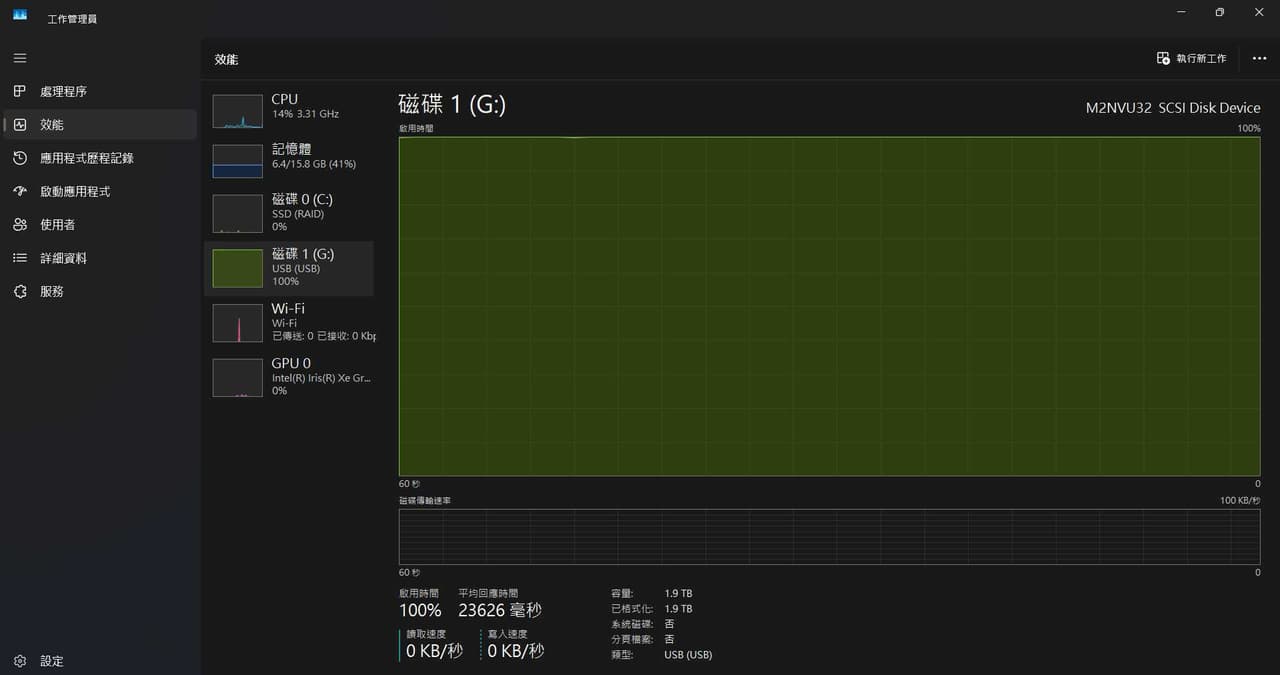Select the GPU 0 performance entry
Image resolution: width=1280 pixels, height=675 pixels.
[289, 377]
